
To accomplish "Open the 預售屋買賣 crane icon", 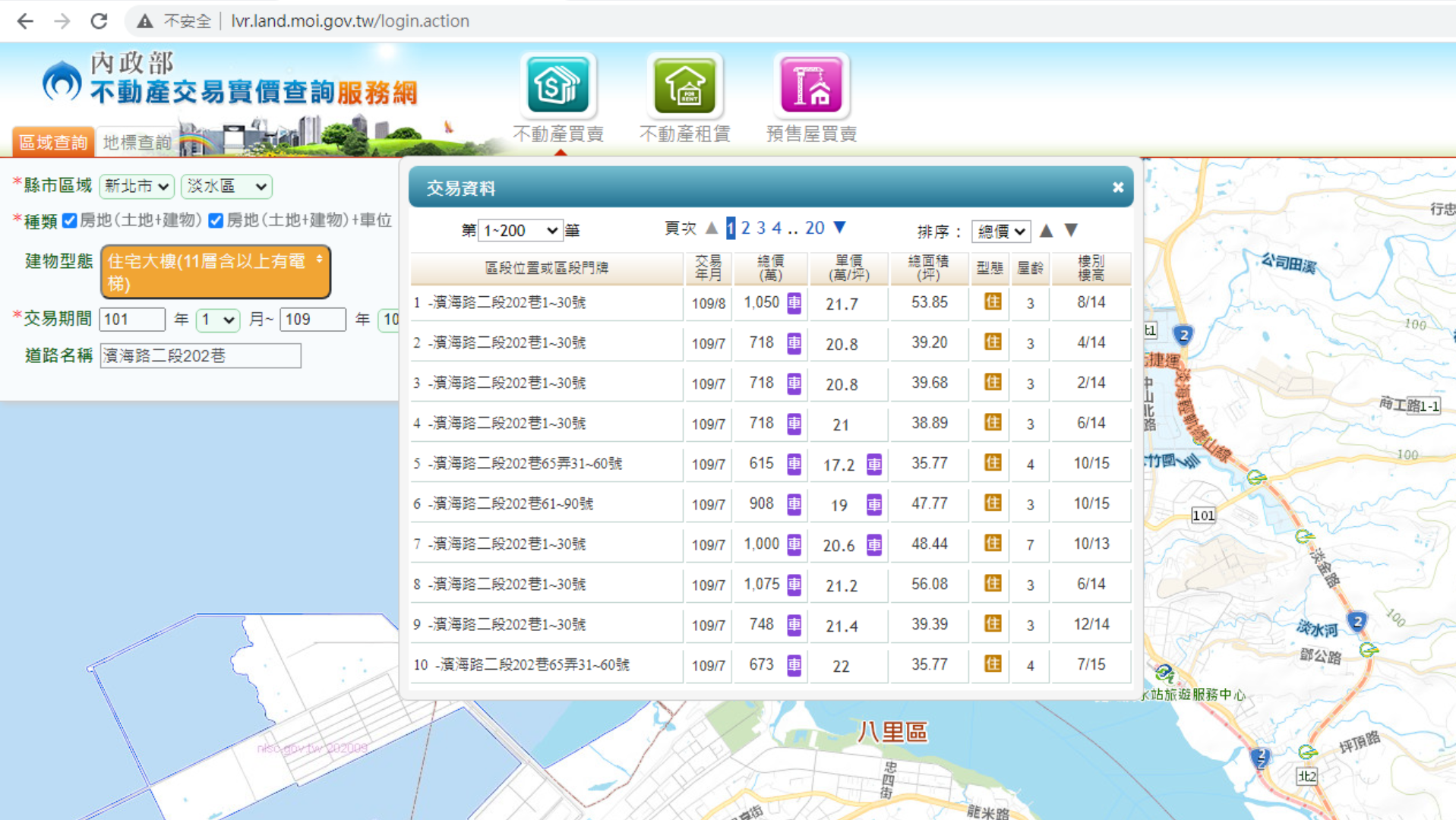I will pos(811,84).
